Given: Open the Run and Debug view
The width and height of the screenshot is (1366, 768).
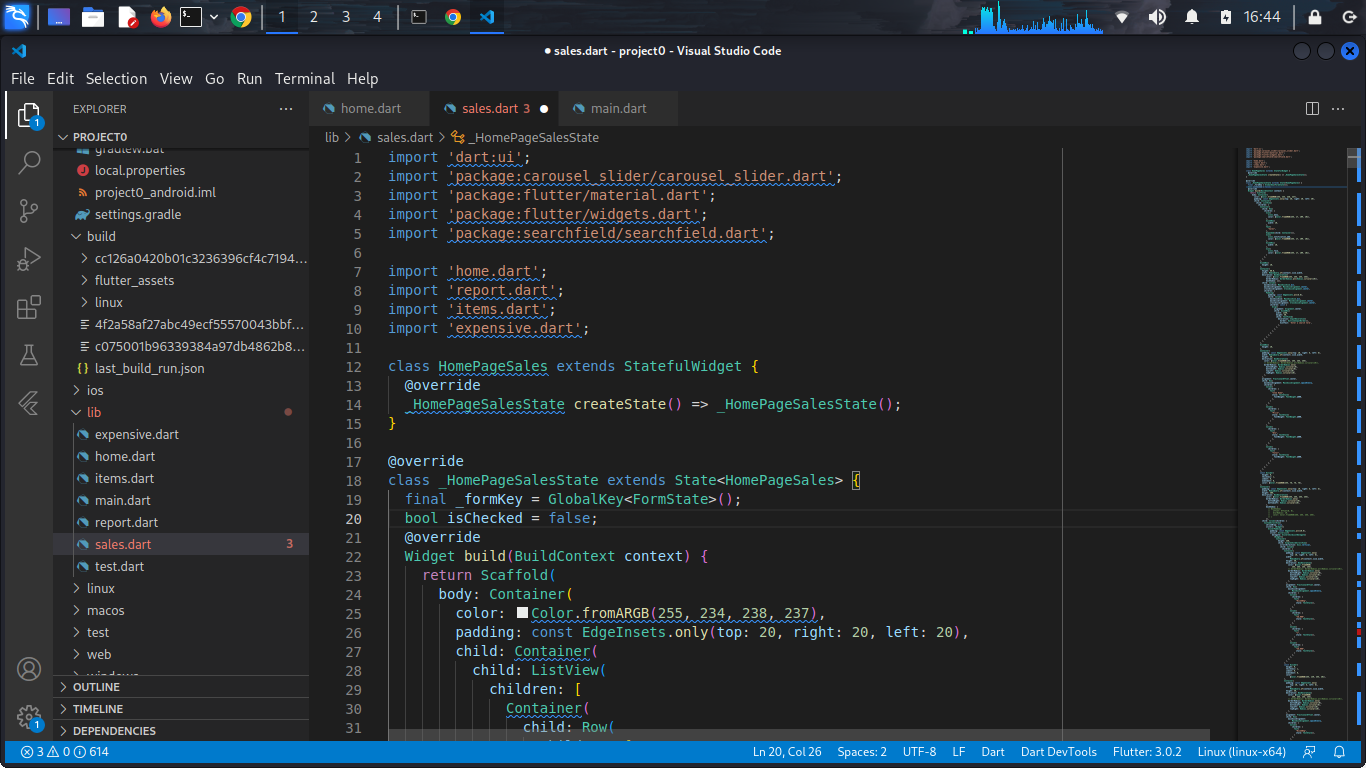Looking at the screenshot, I should (29, 258).
